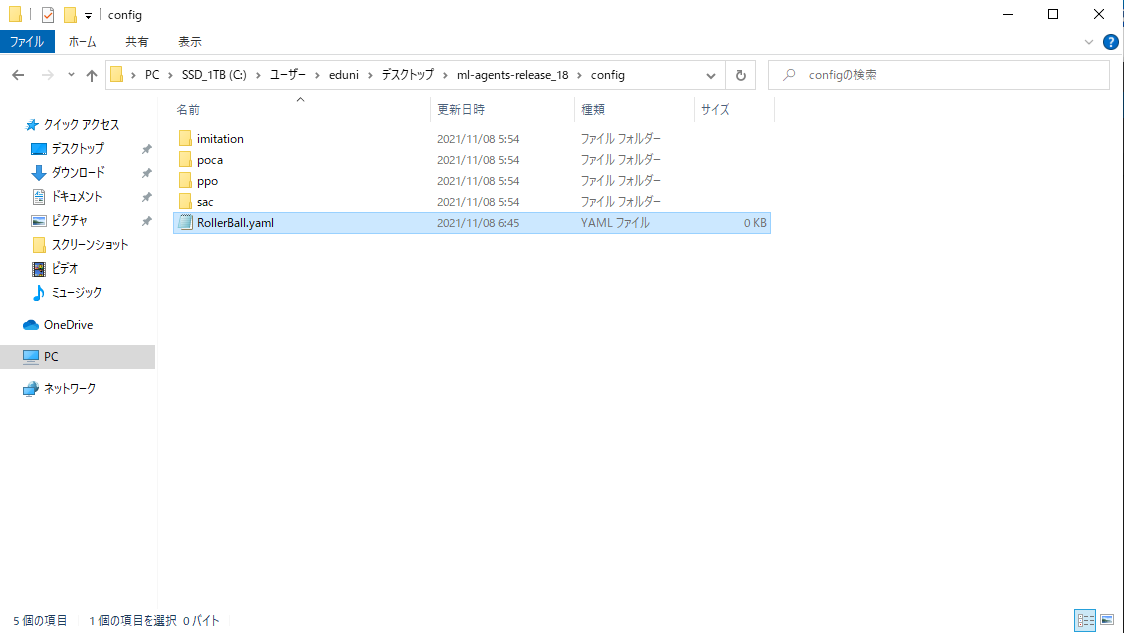Go up one folder level

92,75
